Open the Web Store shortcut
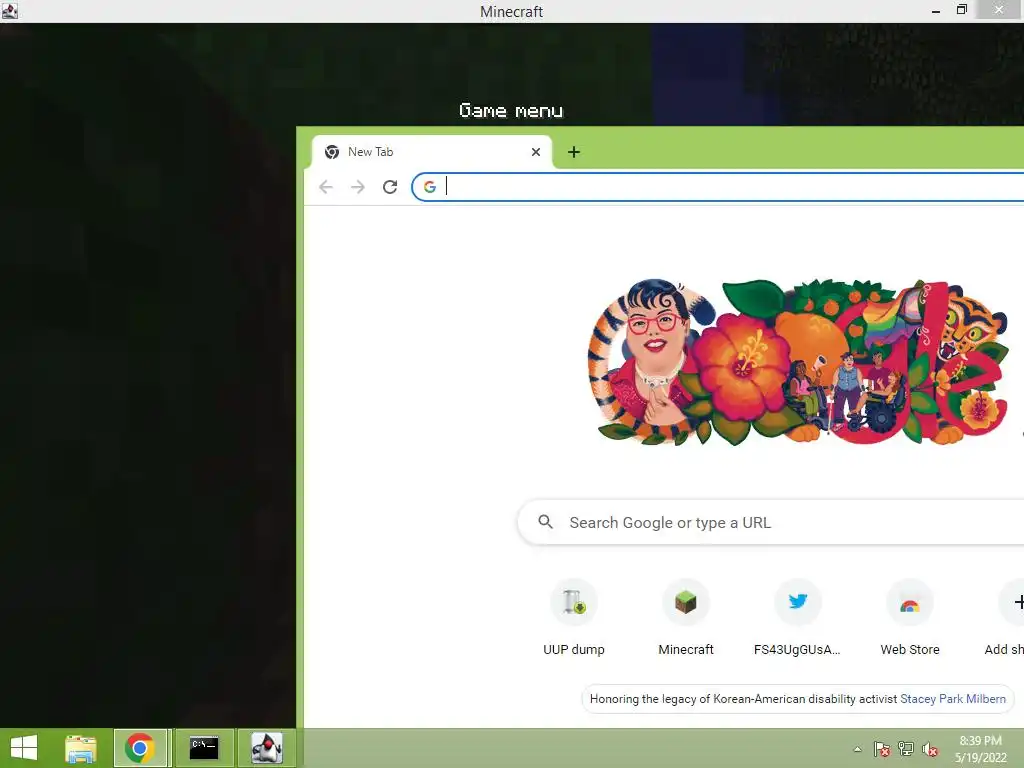The image size is (1024, 768). coord(910,618)
